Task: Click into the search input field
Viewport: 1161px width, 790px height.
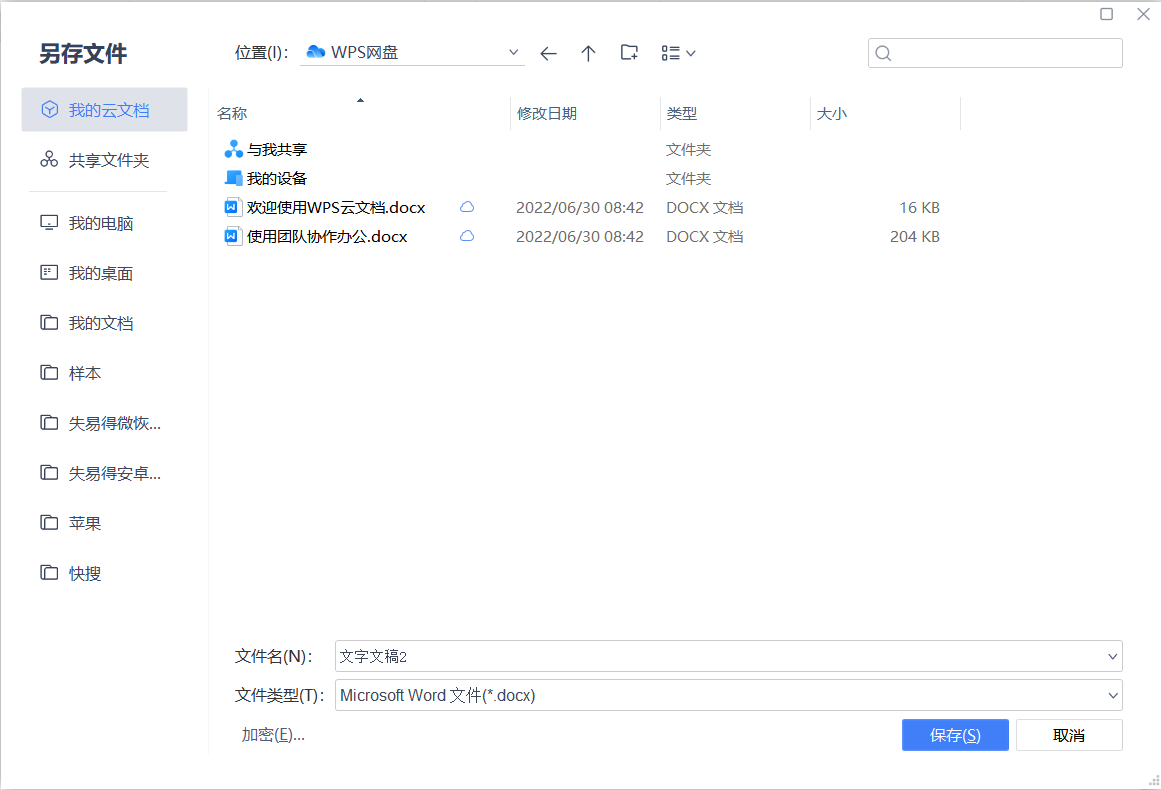Action: (x=995, y=53)
